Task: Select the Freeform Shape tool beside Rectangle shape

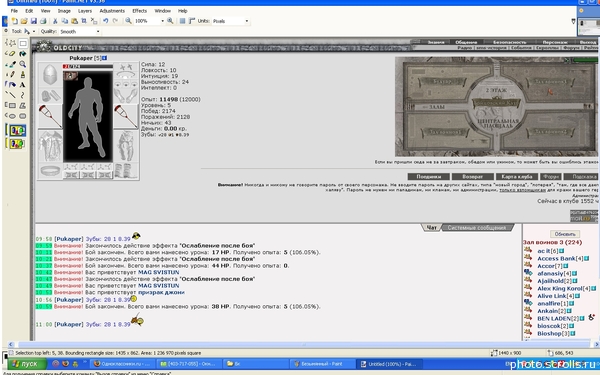Action: coord(23,105)
